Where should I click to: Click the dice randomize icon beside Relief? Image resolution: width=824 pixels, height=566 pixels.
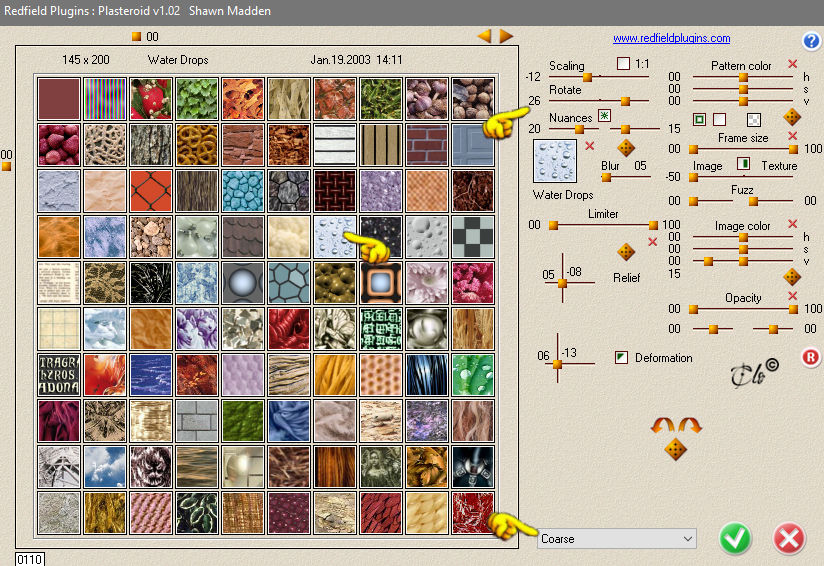tap(626, 252)
